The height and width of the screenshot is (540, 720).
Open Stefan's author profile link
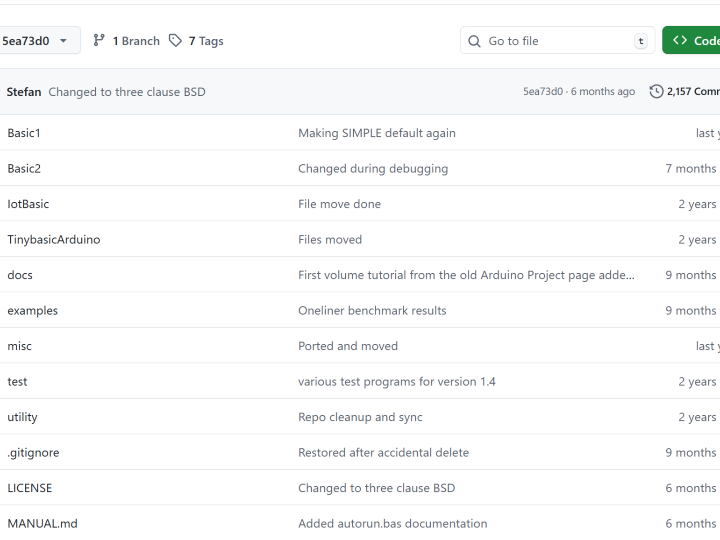(x=24, y=92)
